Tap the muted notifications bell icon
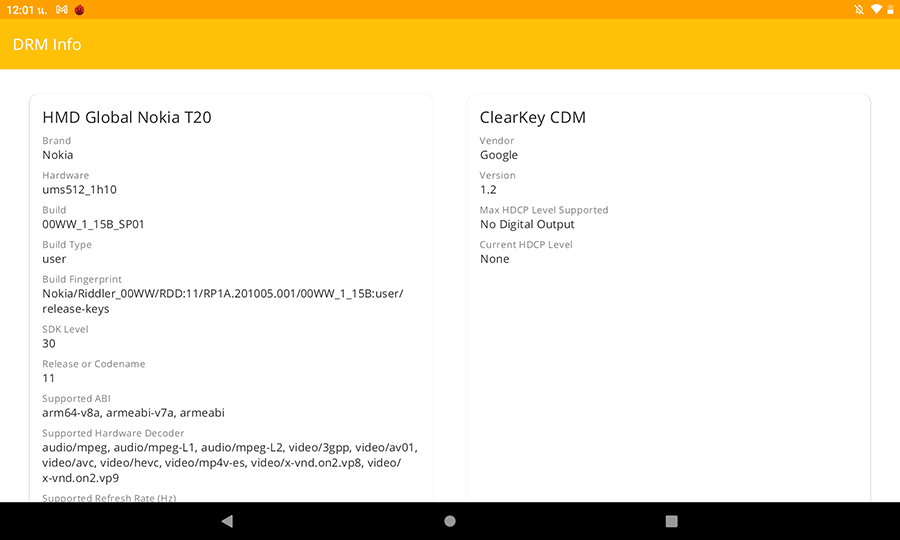The height and width of the screenshot is (540, 900). tap(859, 9)
